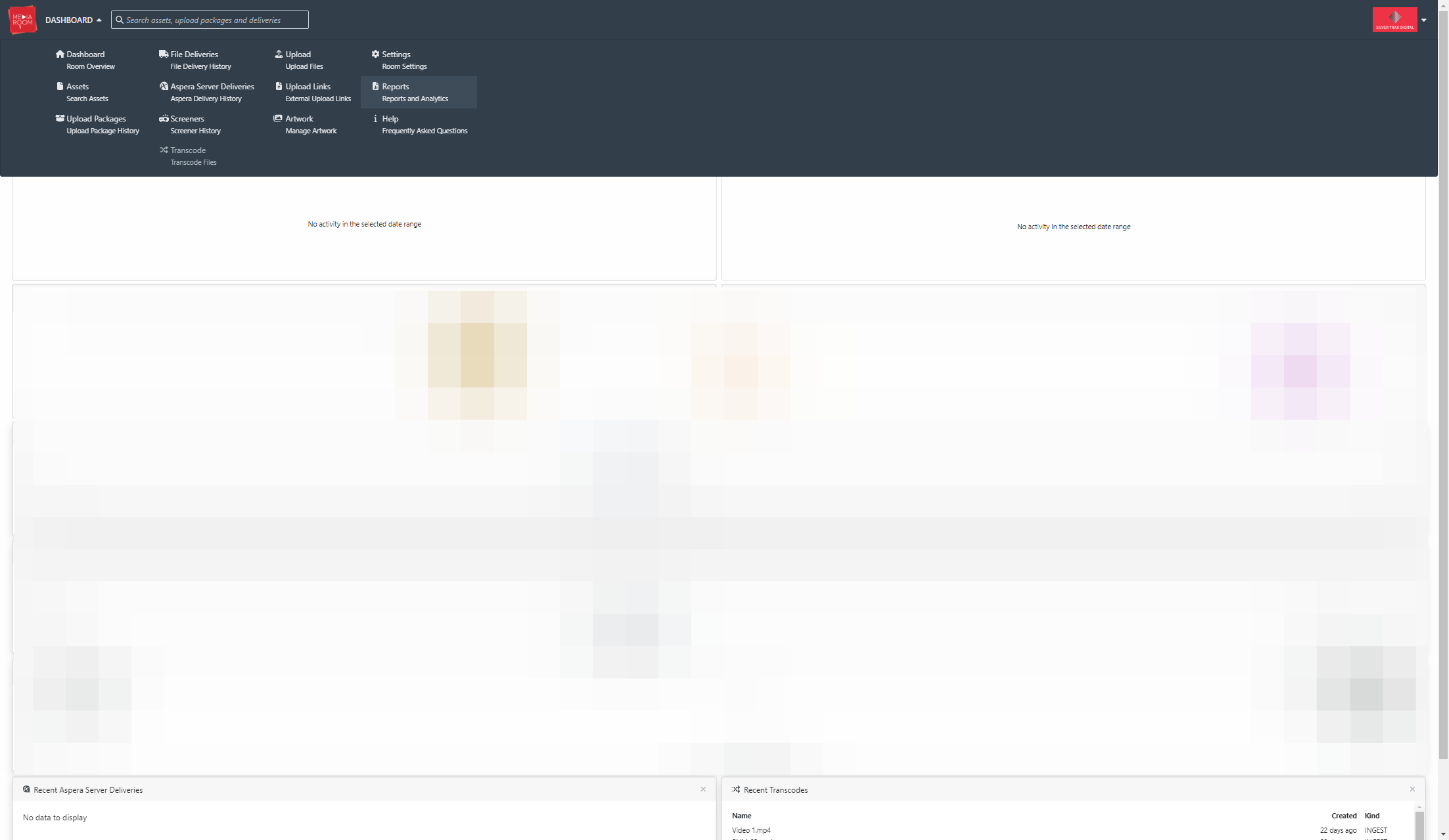This screenshot has height=840, width=1449.
Task: Click the Aspera Server Deliveries icon
Action: point(164,86)
